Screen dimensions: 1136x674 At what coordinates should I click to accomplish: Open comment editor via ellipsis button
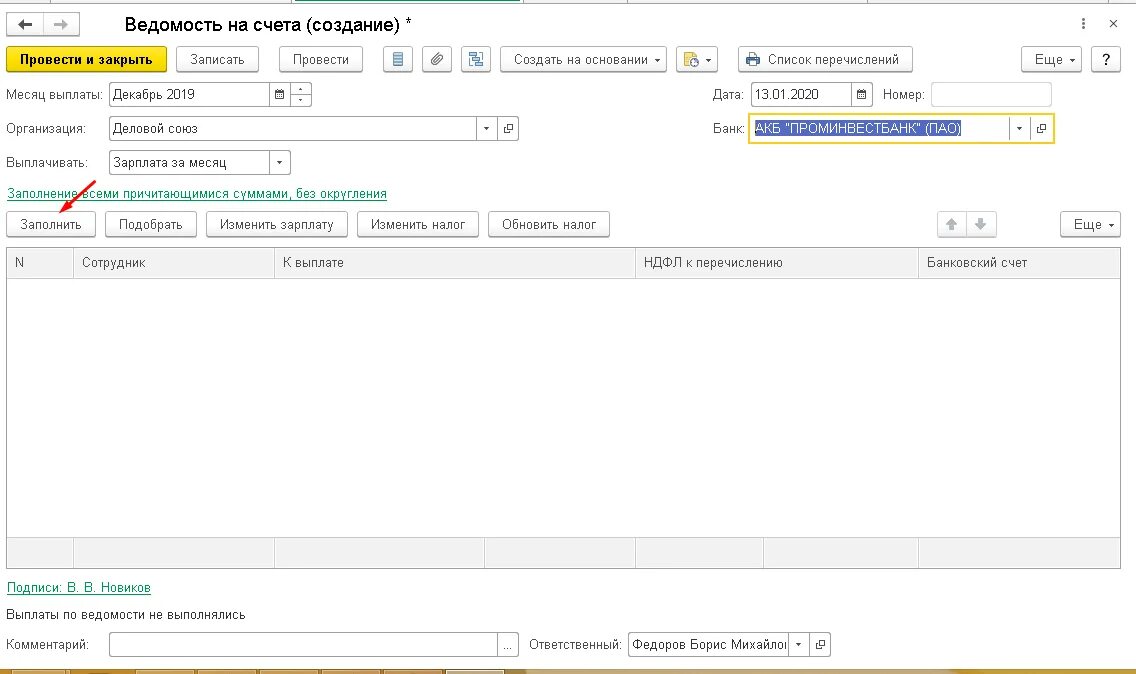[x=508, y=644]
